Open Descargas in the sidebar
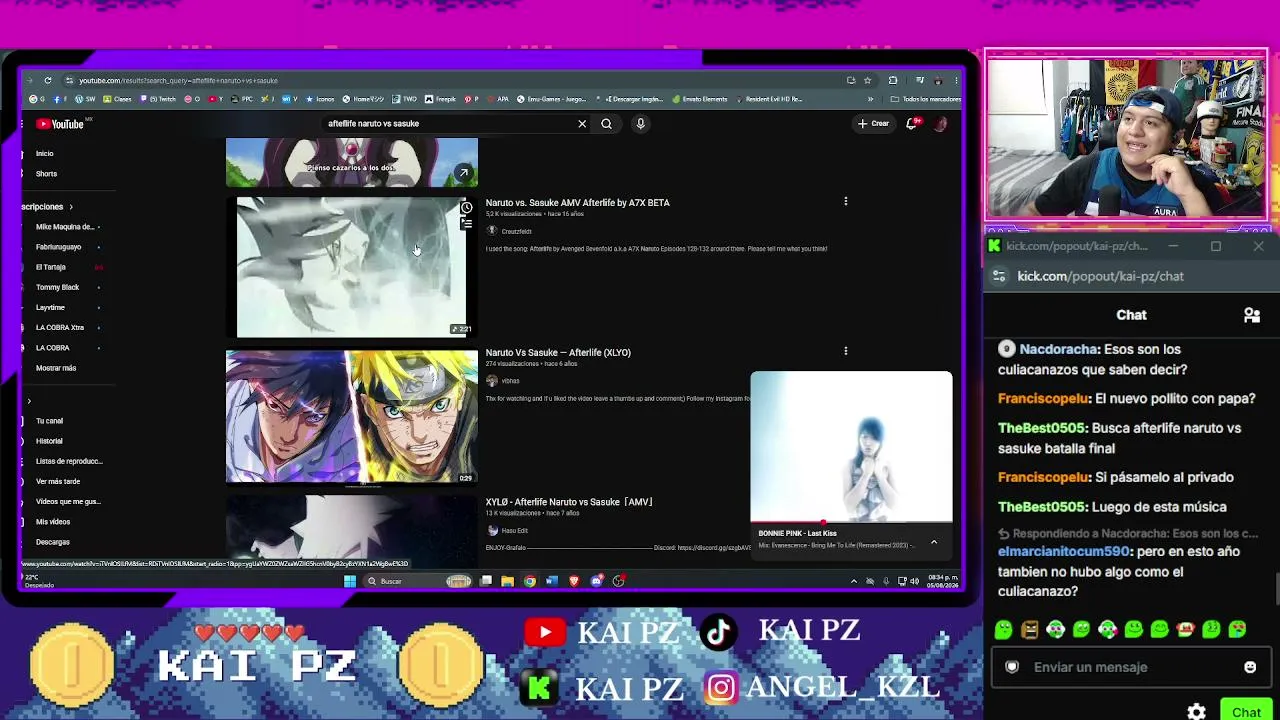 click(x=53, y=542)
